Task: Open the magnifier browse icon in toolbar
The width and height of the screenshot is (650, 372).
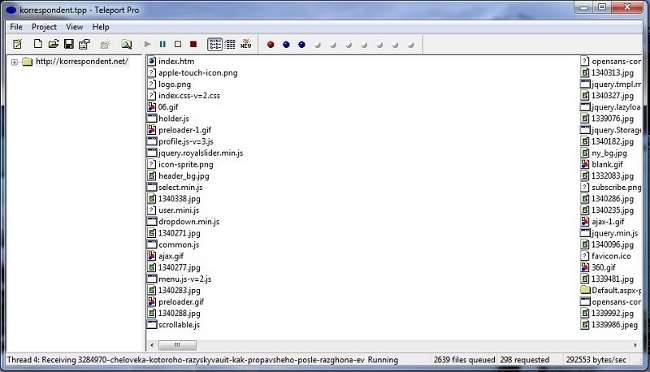Action: point(126,44)
